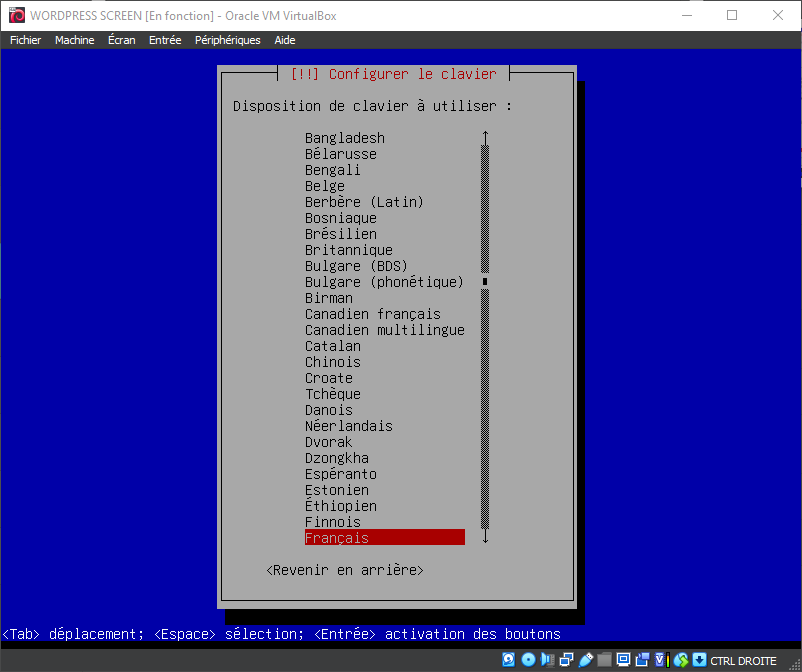The width and height of the screenshot is (802, 672).
Task: Click the VirtualBox logo in title bar
Action: pyautogui.click(x=16, y=15)
